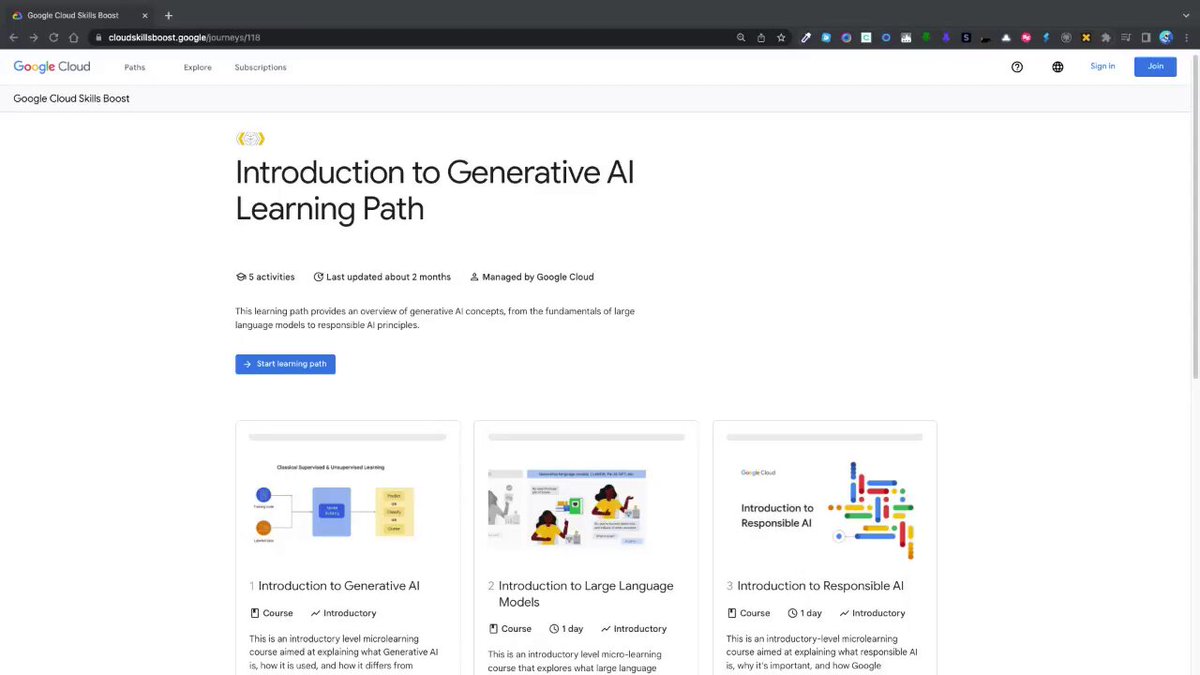Click the padlock site info icon
The height and width of the screenshot is (675, 1200).
coord(98,37)
